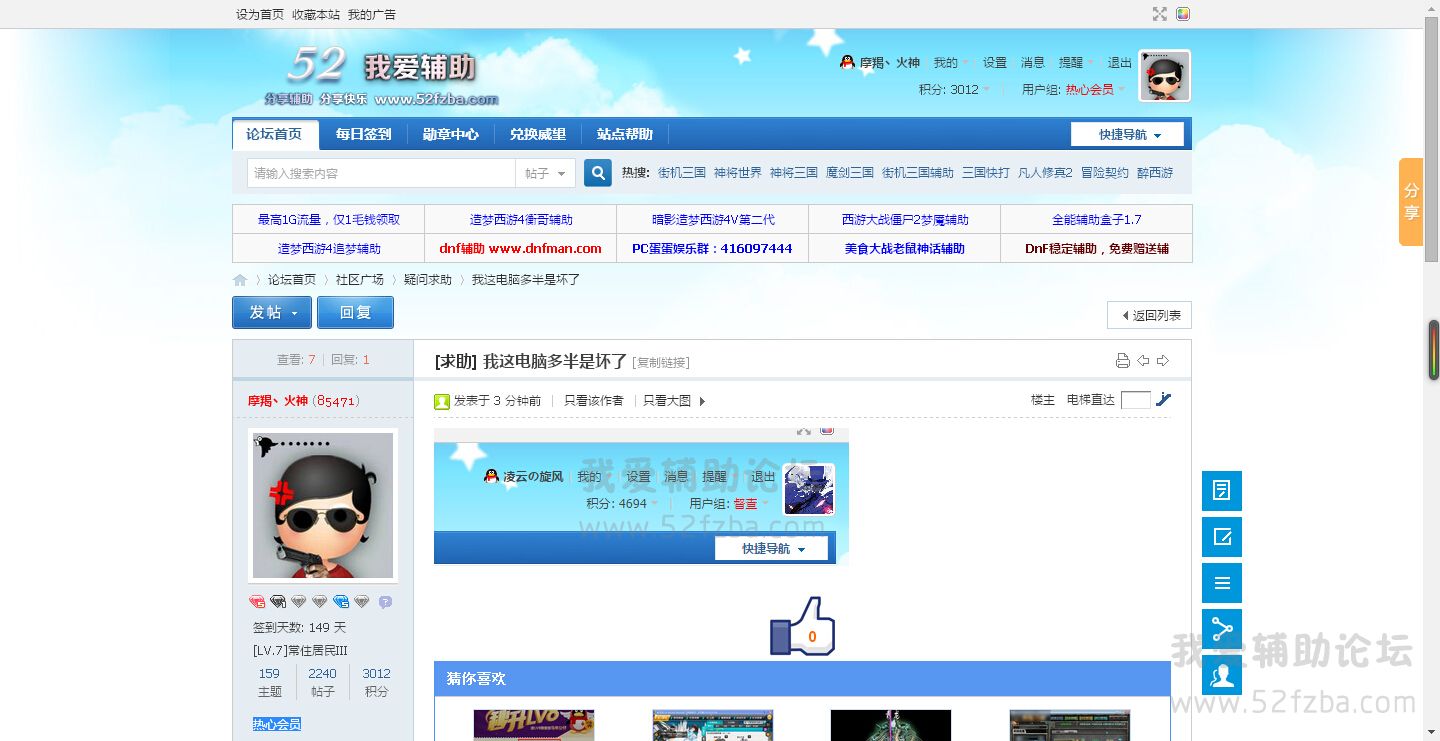Click the floating list-menu icon on right

point(1222,583)
